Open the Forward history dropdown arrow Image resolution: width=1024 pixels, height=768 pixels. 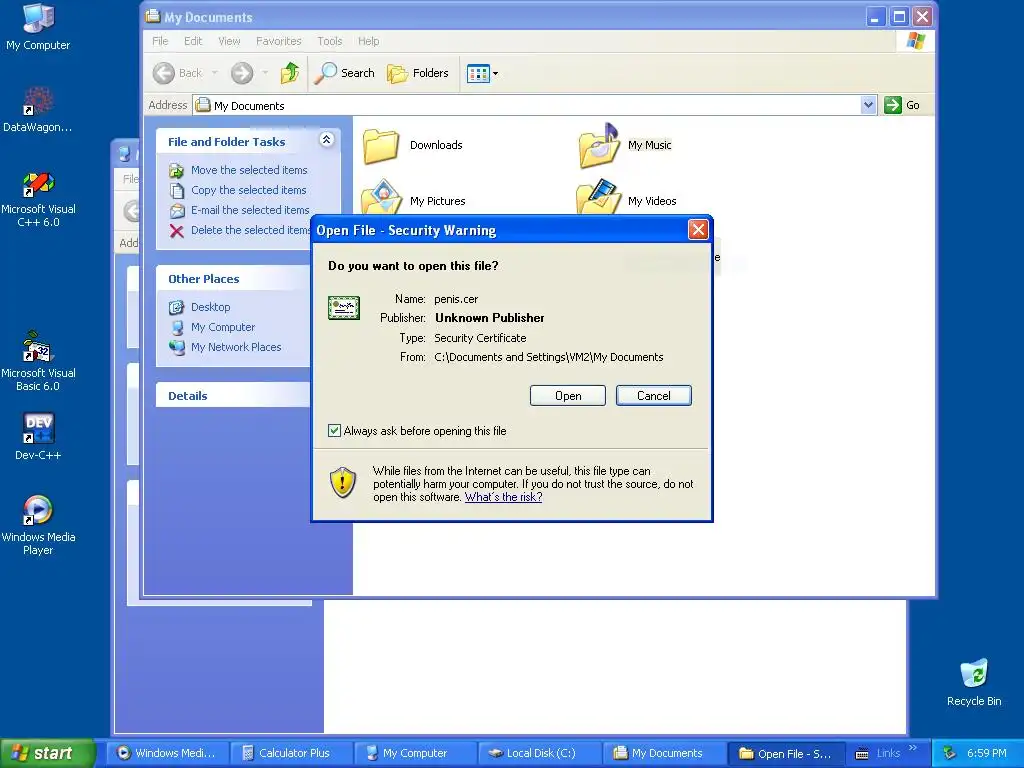click(264, 73)
